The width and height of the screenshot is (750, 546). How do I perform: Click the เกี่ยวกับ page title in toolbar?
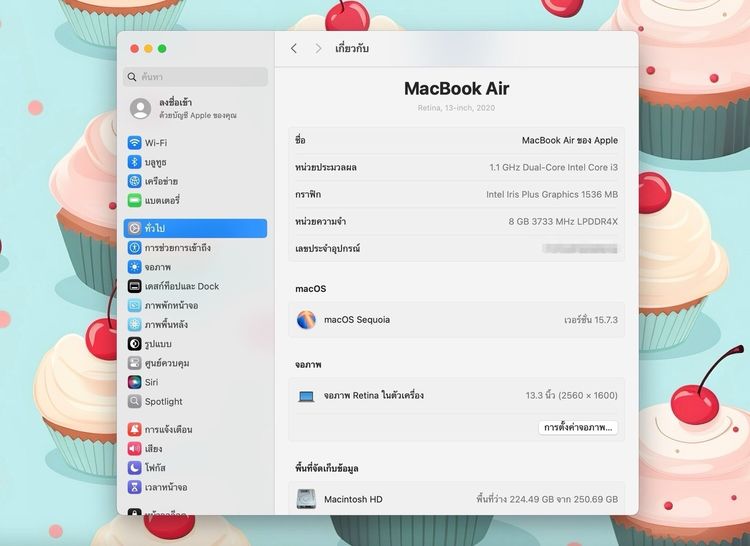352,48
